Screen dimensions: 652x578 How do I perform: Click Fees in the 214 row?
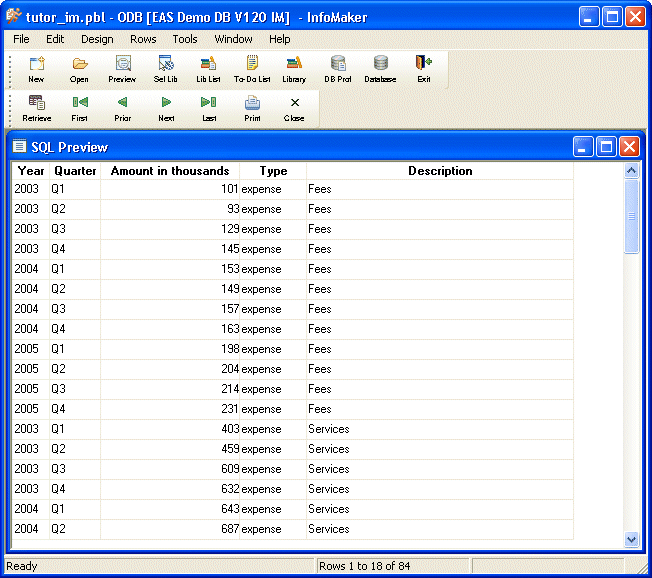click(319, 389)
